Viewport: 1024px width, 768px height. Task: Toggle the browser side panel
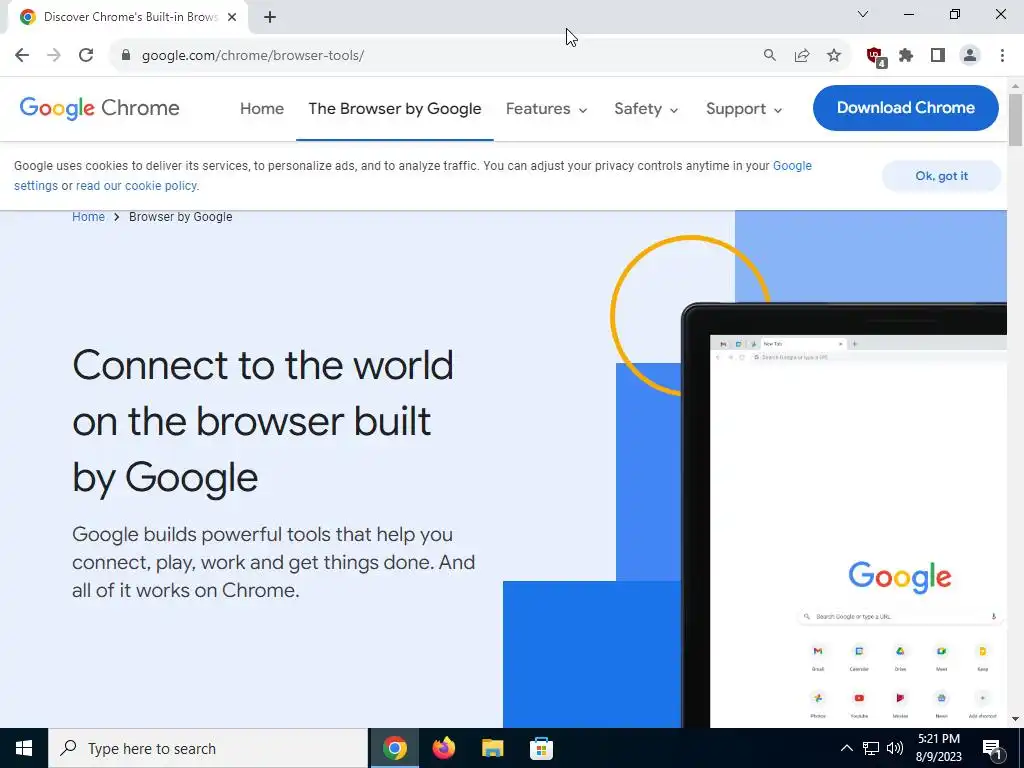pyautogui.click(x=938, y=56)
